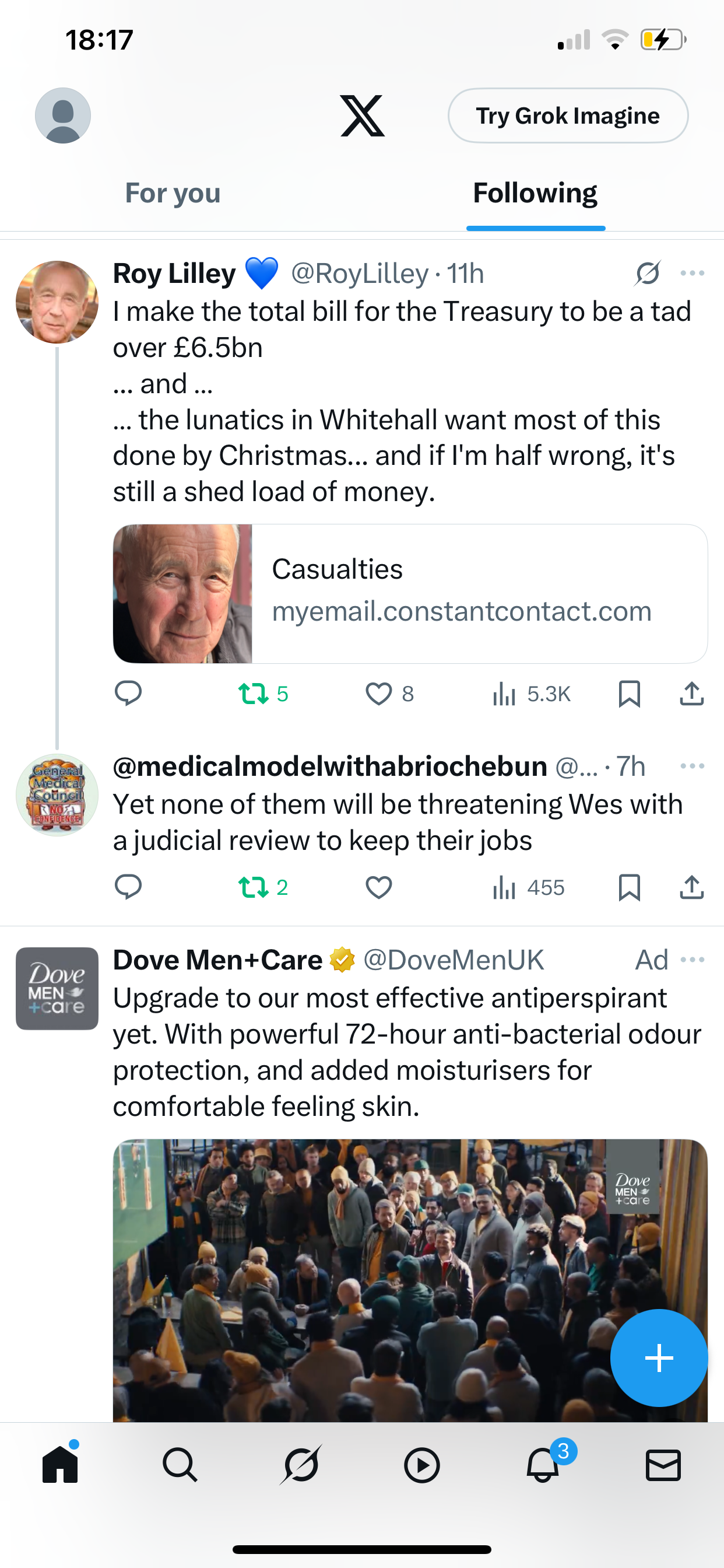724x1568 pixels.
Task: Open direct messages envelope icon
Action: pyautogui.click(x=663, y=1465)
